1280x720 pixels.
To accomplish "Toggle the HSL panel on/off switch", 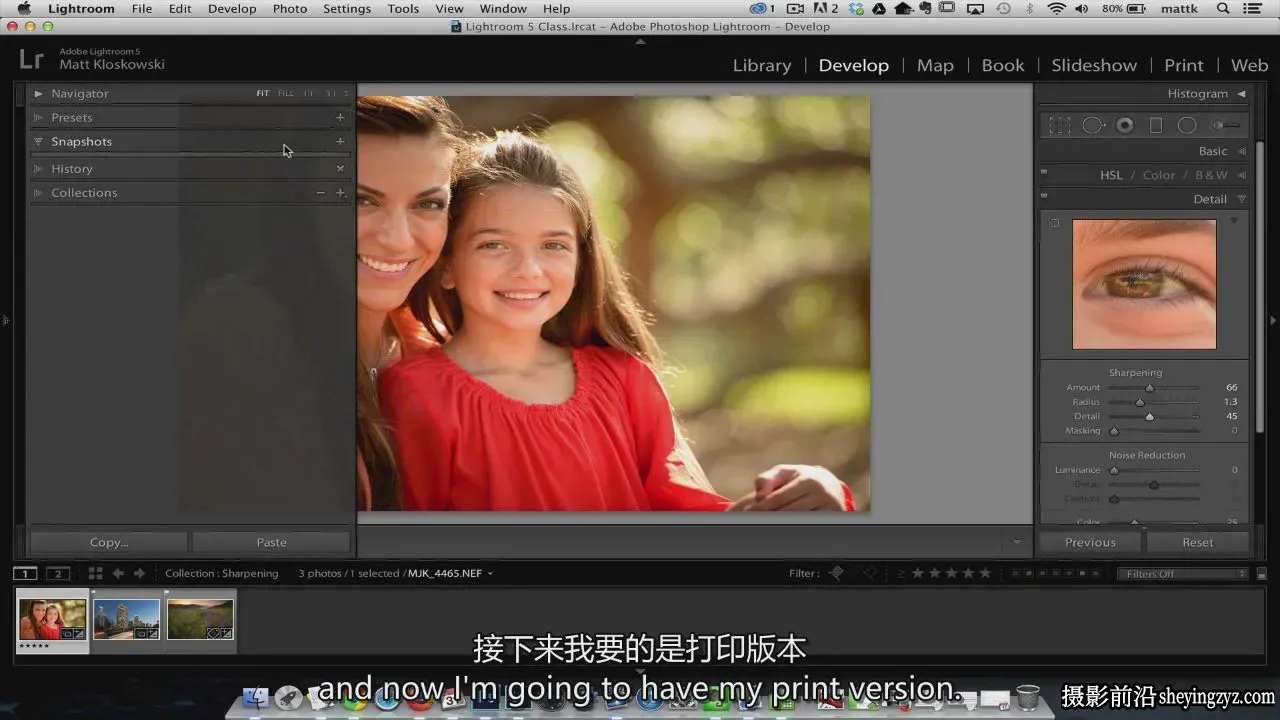I will (x=1044, y=171).
